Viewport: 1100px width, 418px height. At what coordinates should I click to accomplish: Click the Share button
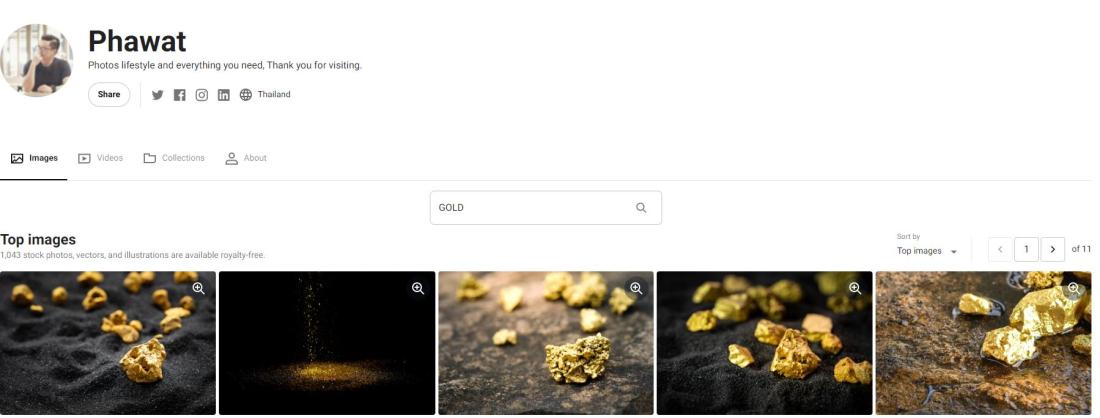(109, 95)
